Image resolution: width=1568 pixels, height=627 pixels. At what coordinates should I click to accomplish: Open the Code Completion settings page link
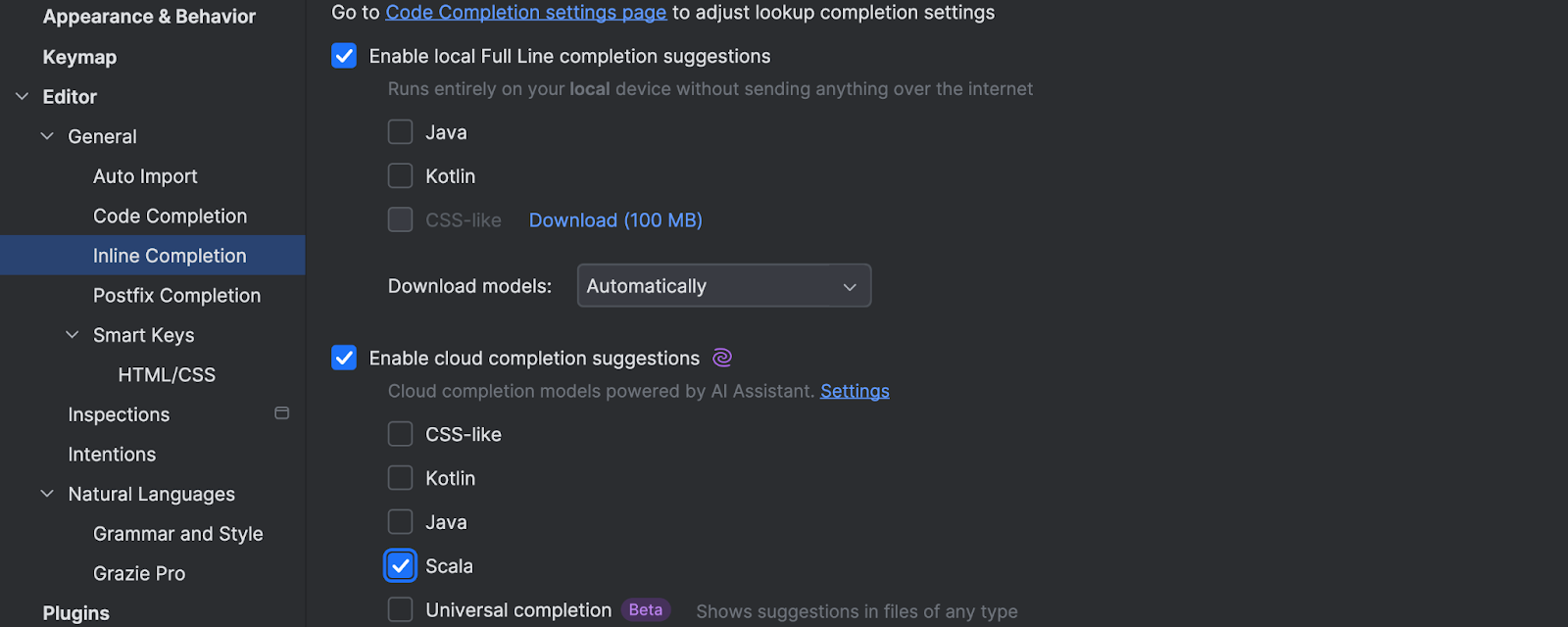pos(526,13)
